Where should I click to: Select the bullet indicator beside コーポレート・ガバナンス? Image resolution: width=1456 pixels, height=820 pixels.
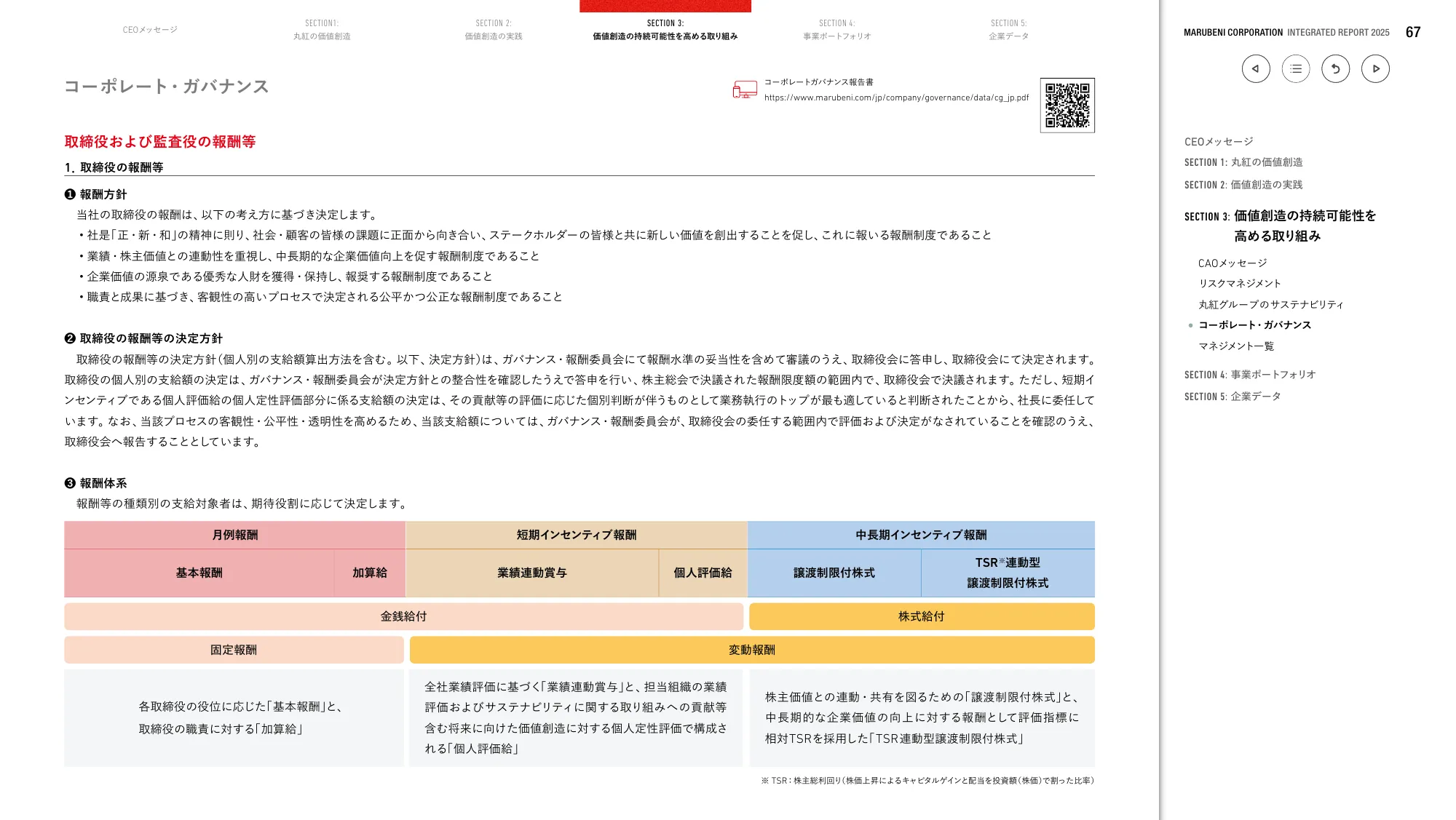(1190, 325)
